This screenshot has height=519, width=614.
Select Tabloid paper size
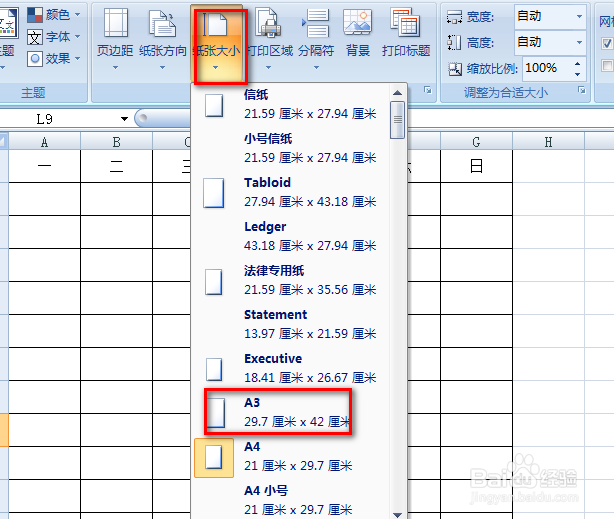click(x=291, y=192)
